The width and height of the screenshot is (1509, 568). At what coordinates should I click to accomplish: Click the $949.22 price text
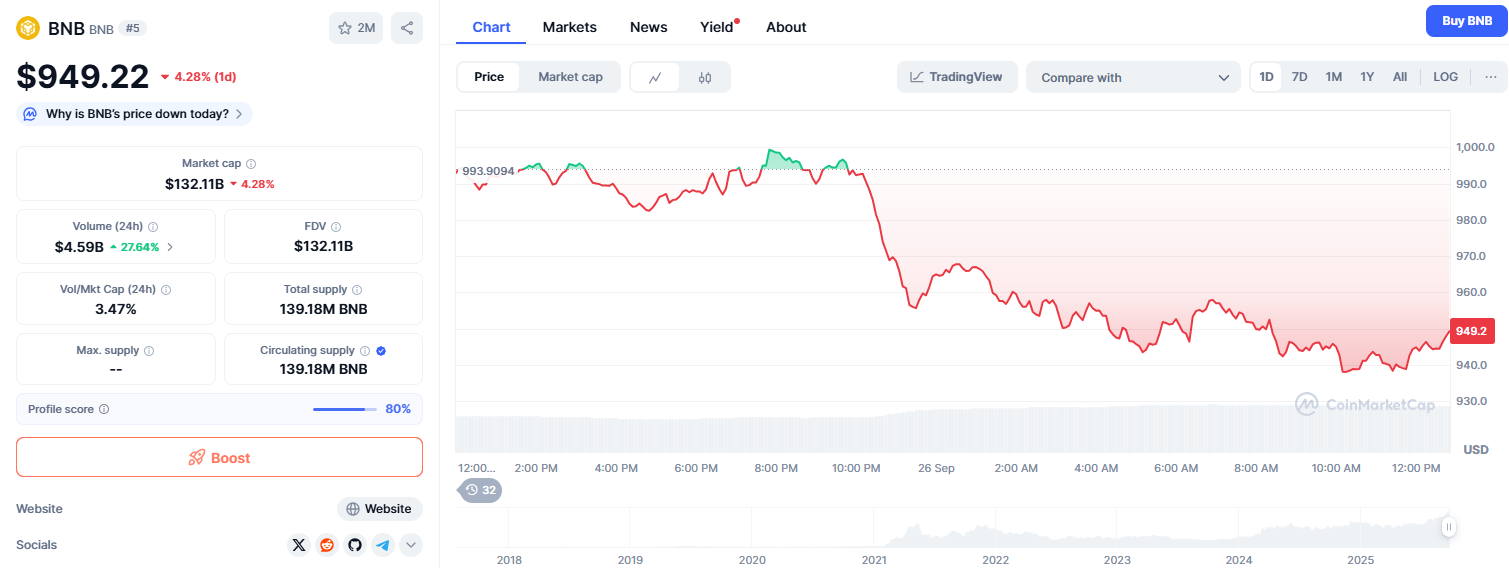83,76
